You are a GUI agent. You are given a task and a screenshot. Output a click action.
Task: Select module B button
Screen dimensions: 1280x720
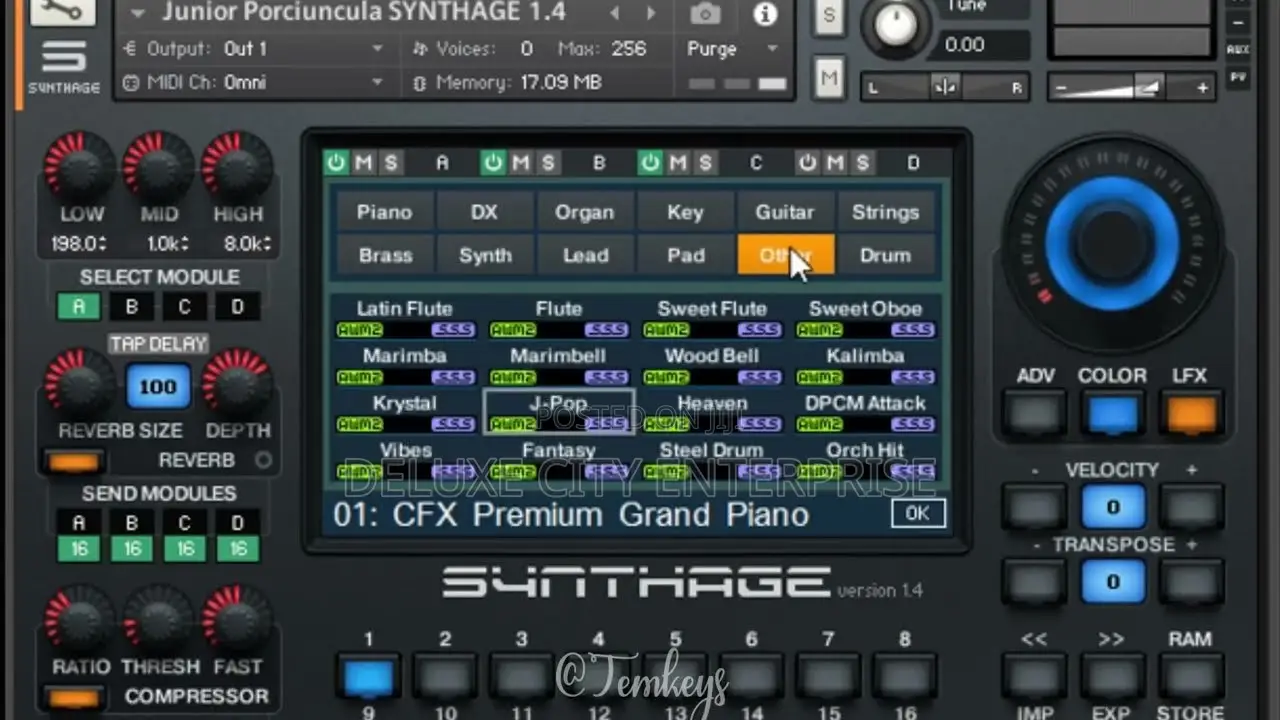[132, 306]
